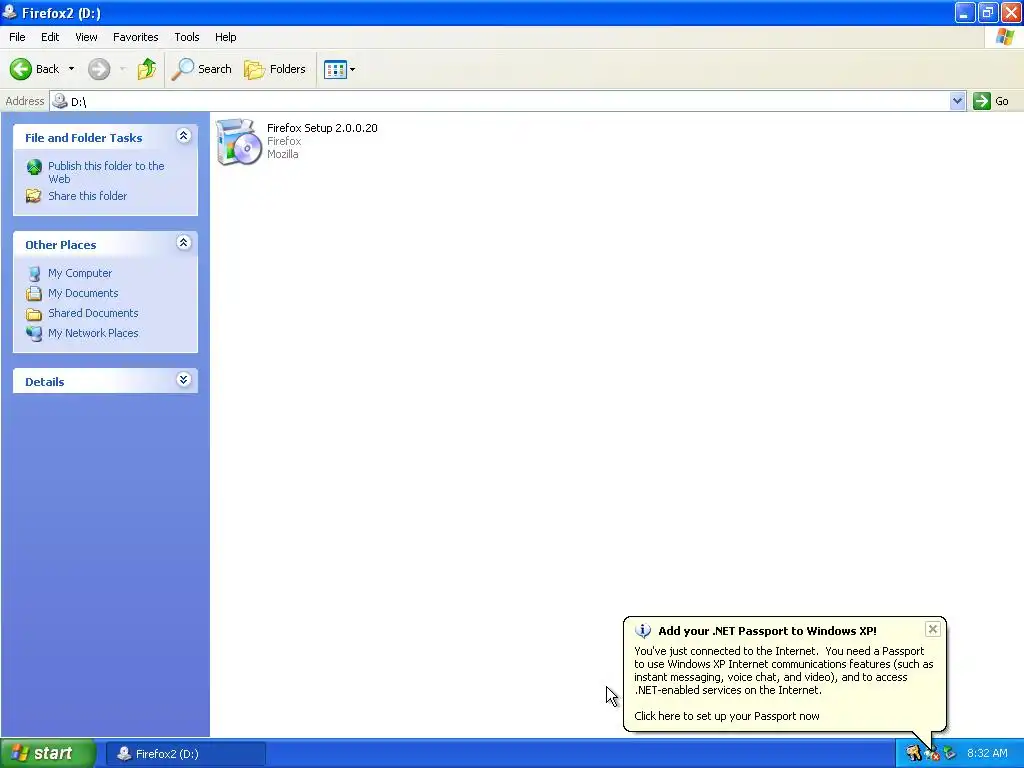
Task: Open the Search pane in the toolbar
Action: pyautogui.click(x=201, y=69)
